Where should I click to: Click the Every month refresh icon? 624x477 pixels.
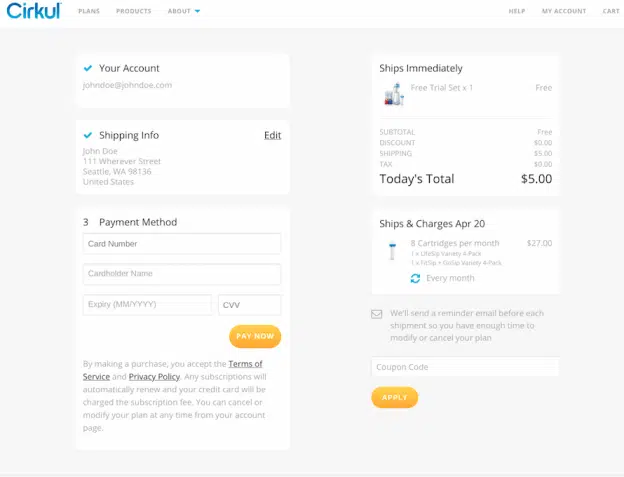415,278
